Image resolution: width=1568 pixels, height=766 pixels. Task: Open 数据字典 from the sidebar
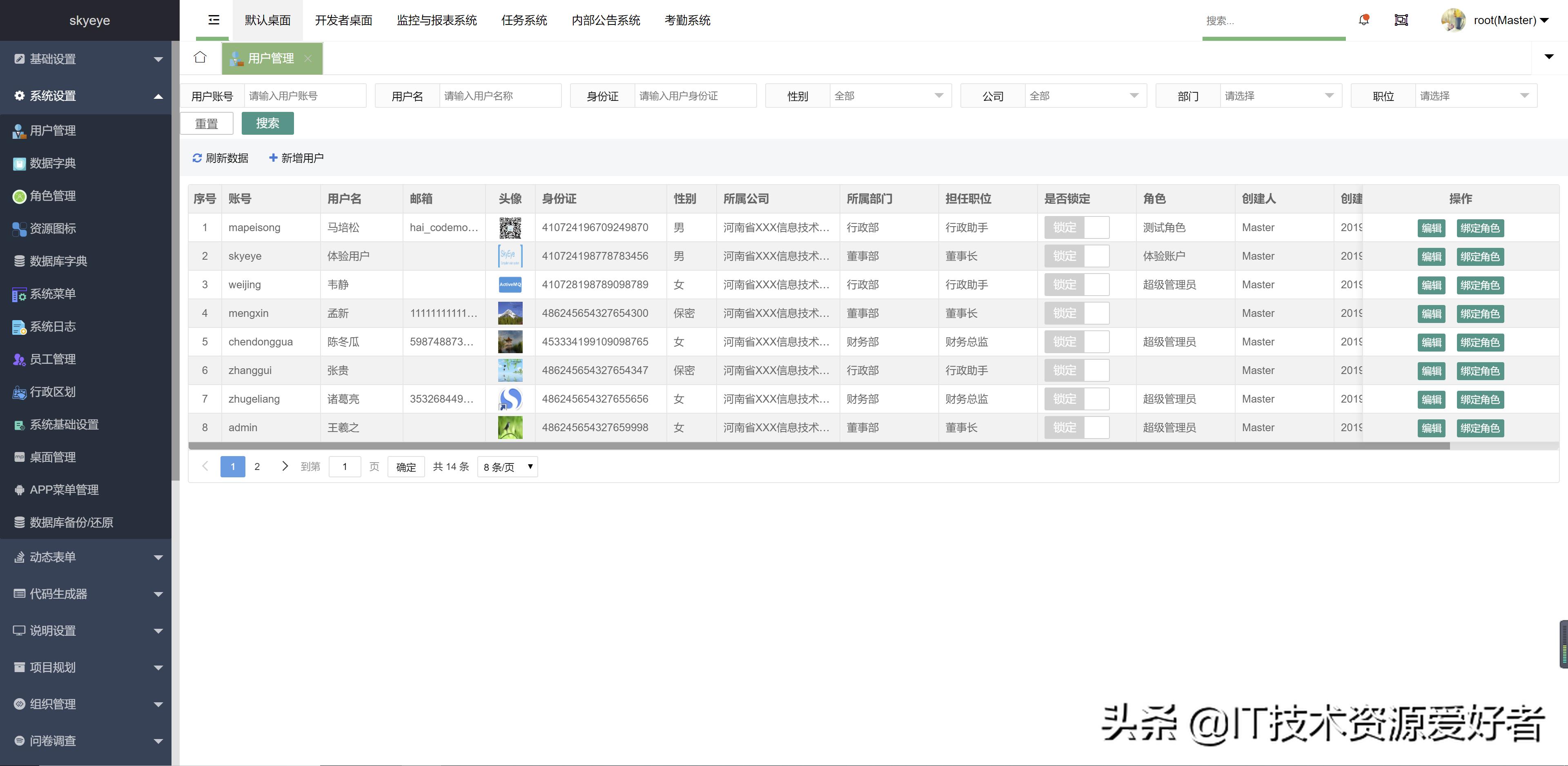pos(53,163)
